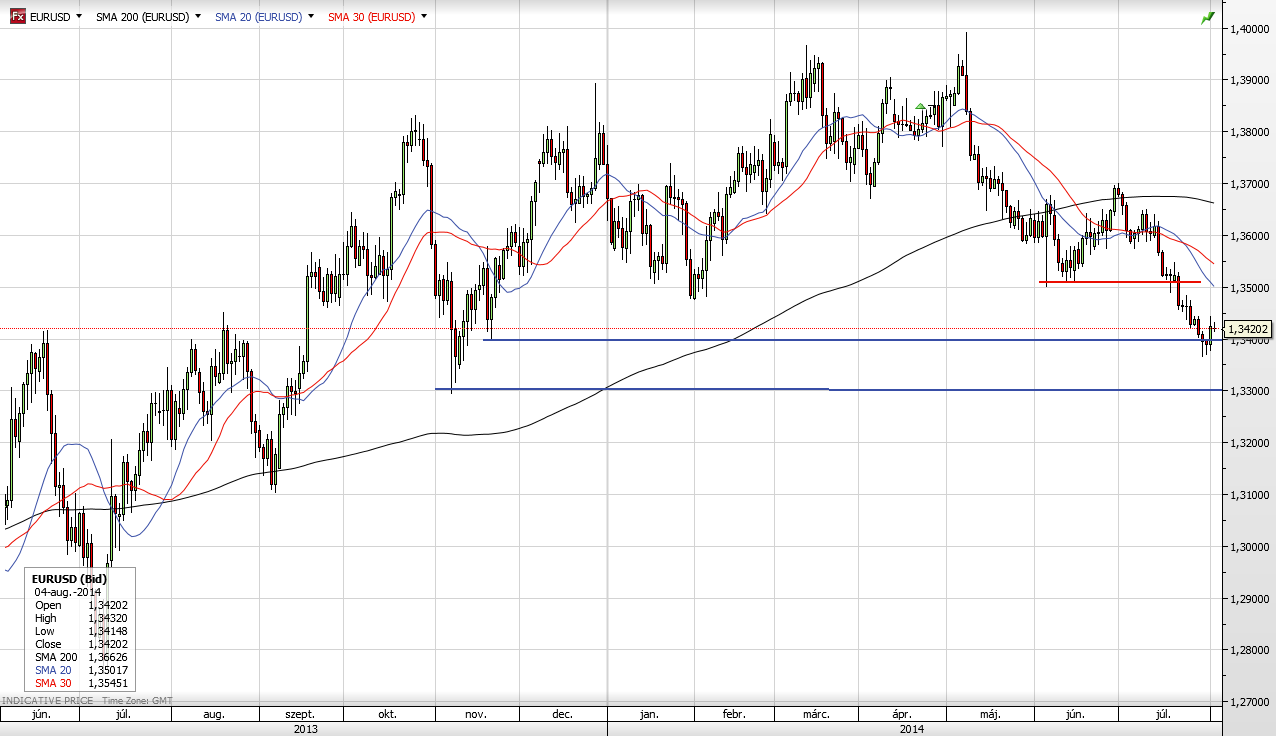Click the 2013 year label
The height and width of the screenshot is (736, 1276).
coord(306,729)
